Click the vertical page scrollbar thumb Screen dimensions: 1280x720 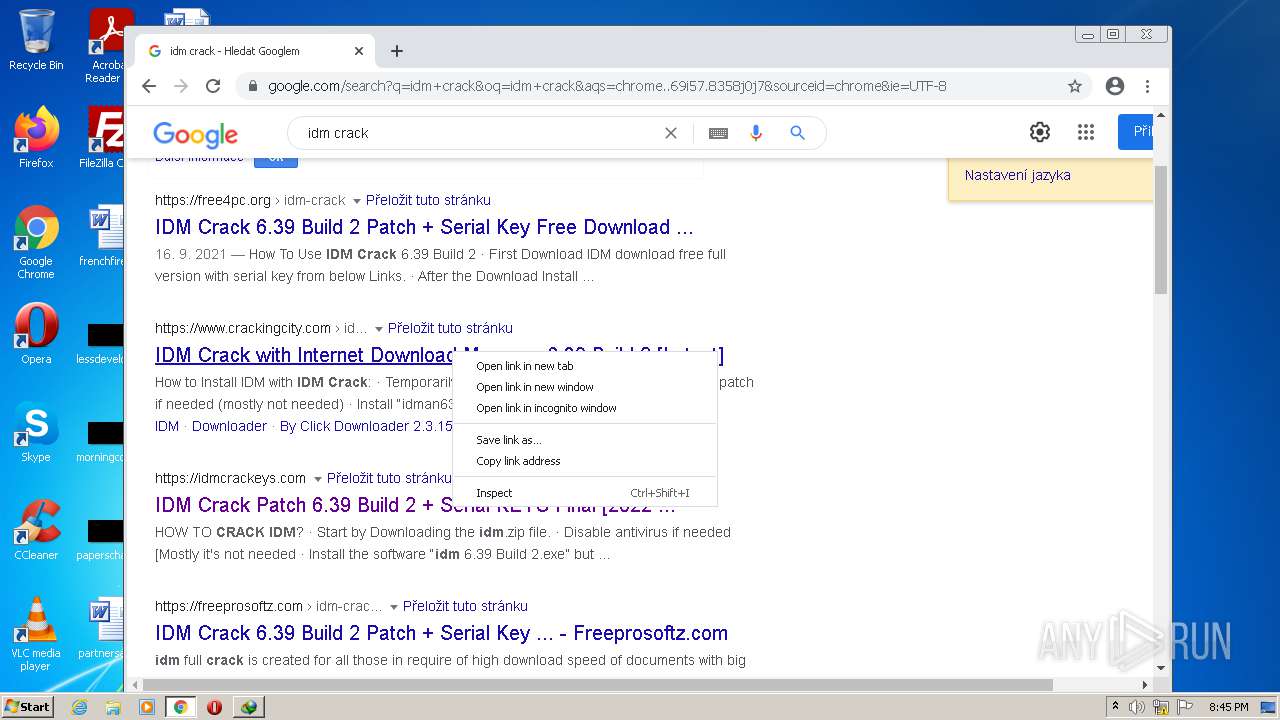point(1161,230)
